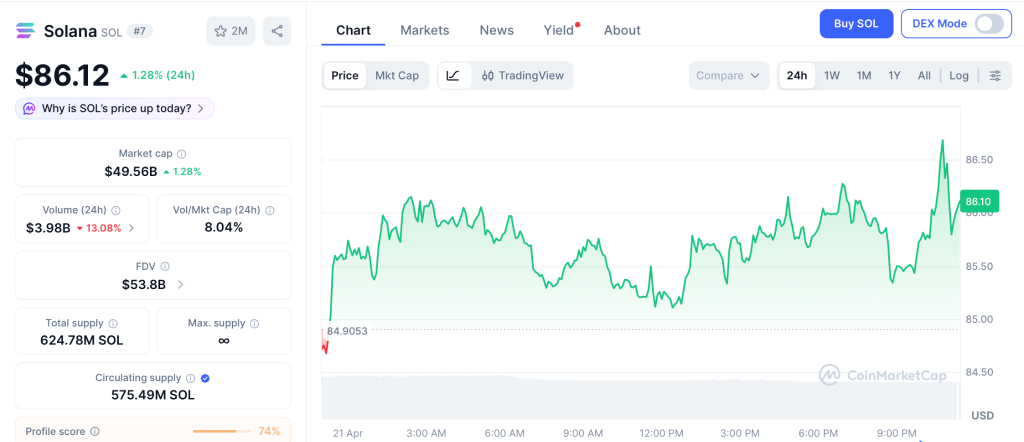Click the star watchlist icon
Image resolution: width=1024 pixels, height=442 pixels.
click(x=221, y=31)
